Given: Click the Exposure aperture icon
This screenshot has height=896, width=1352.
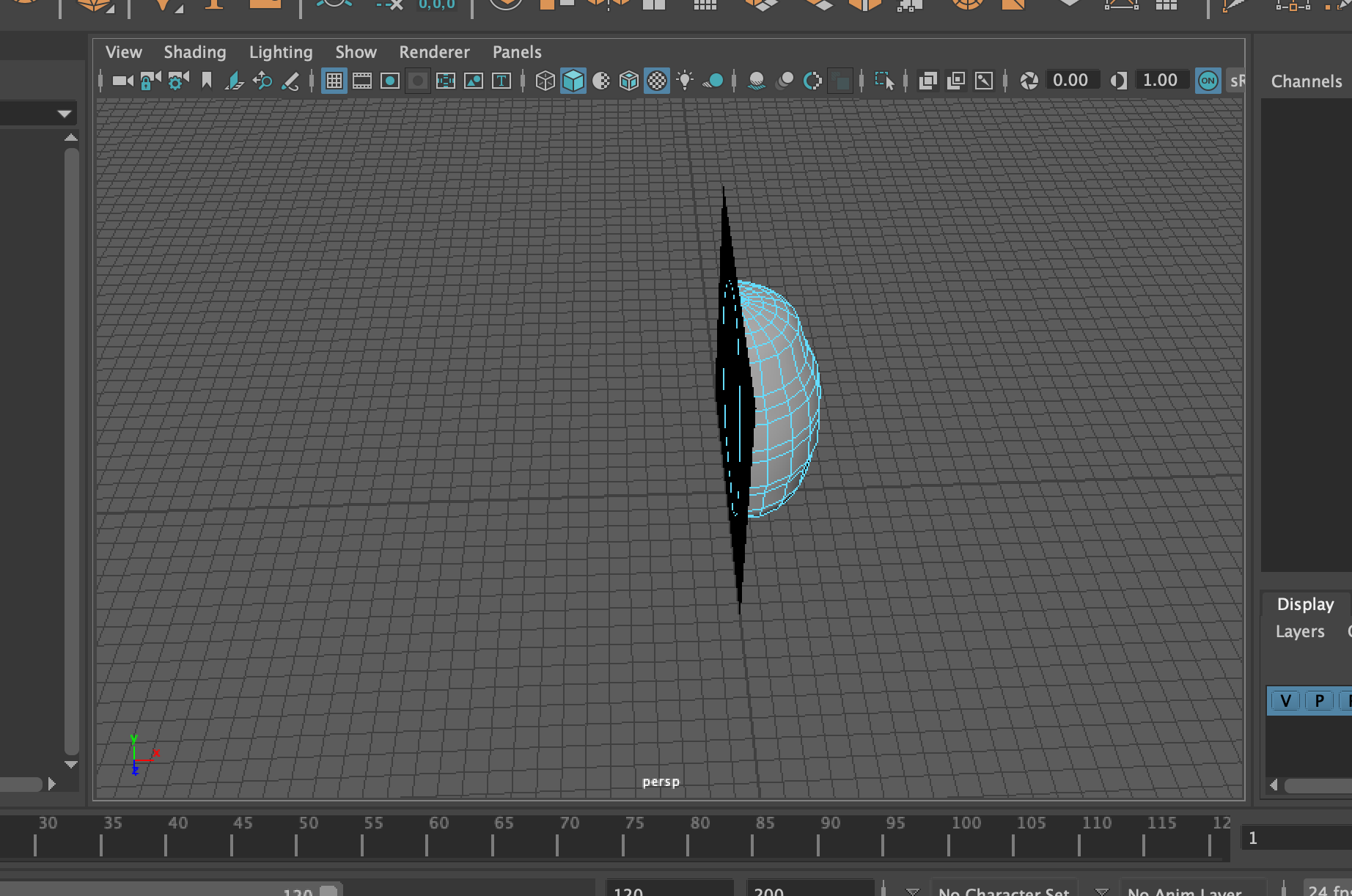Looking at the screenshot, I should [1029, 81].
